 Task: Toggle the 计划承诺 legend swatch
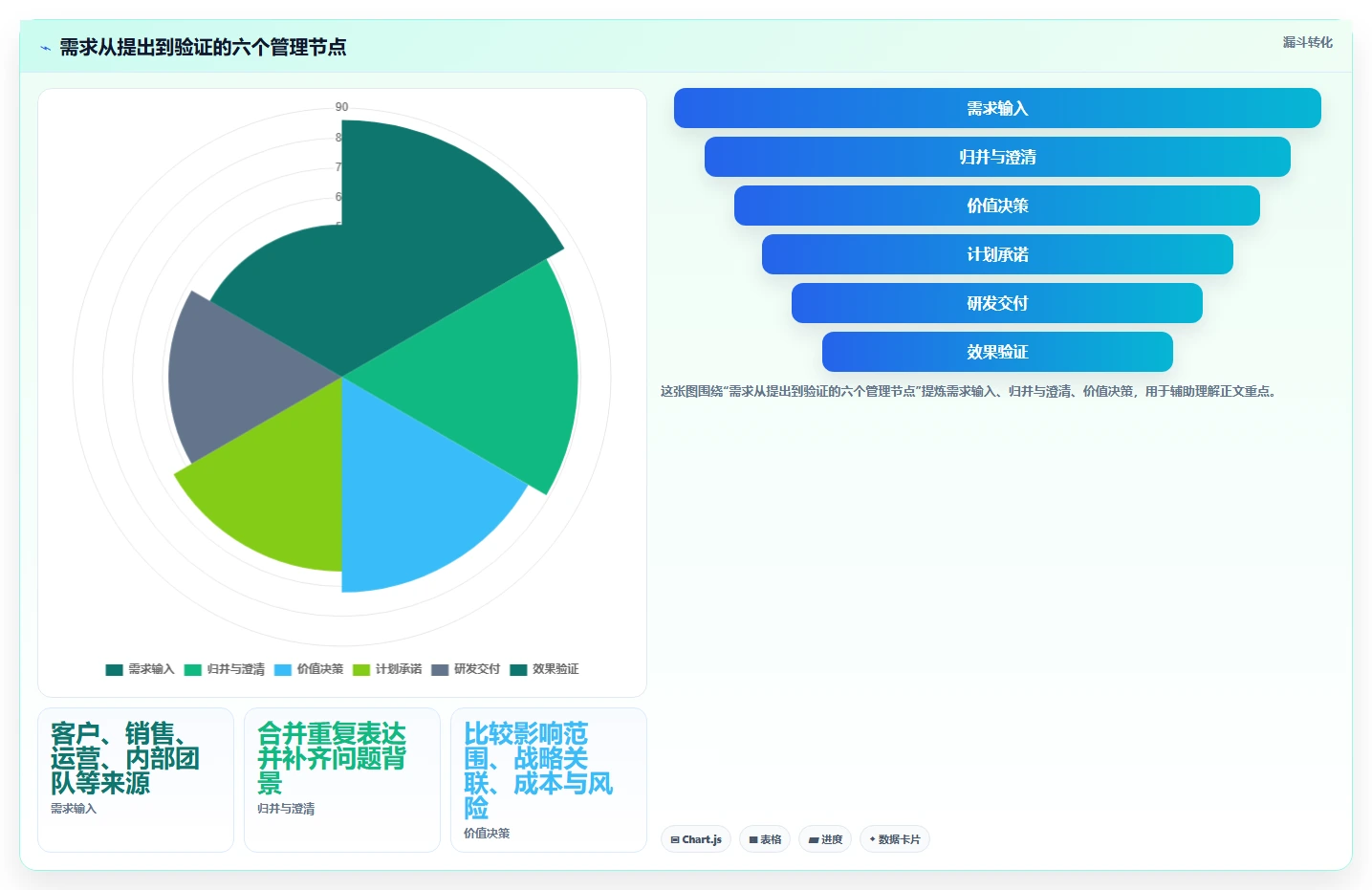pos(361,669)
